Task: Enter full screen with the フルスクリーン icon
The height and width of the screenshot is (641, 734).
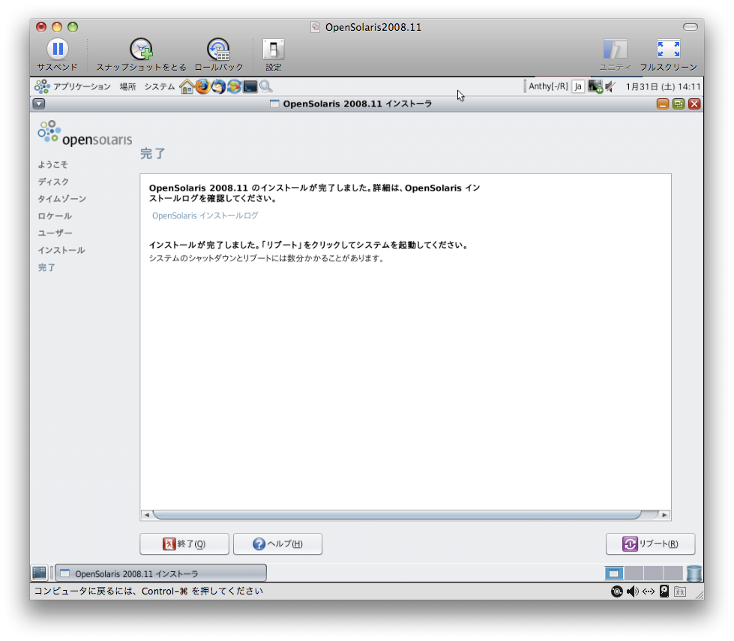Action: [668, 48]
